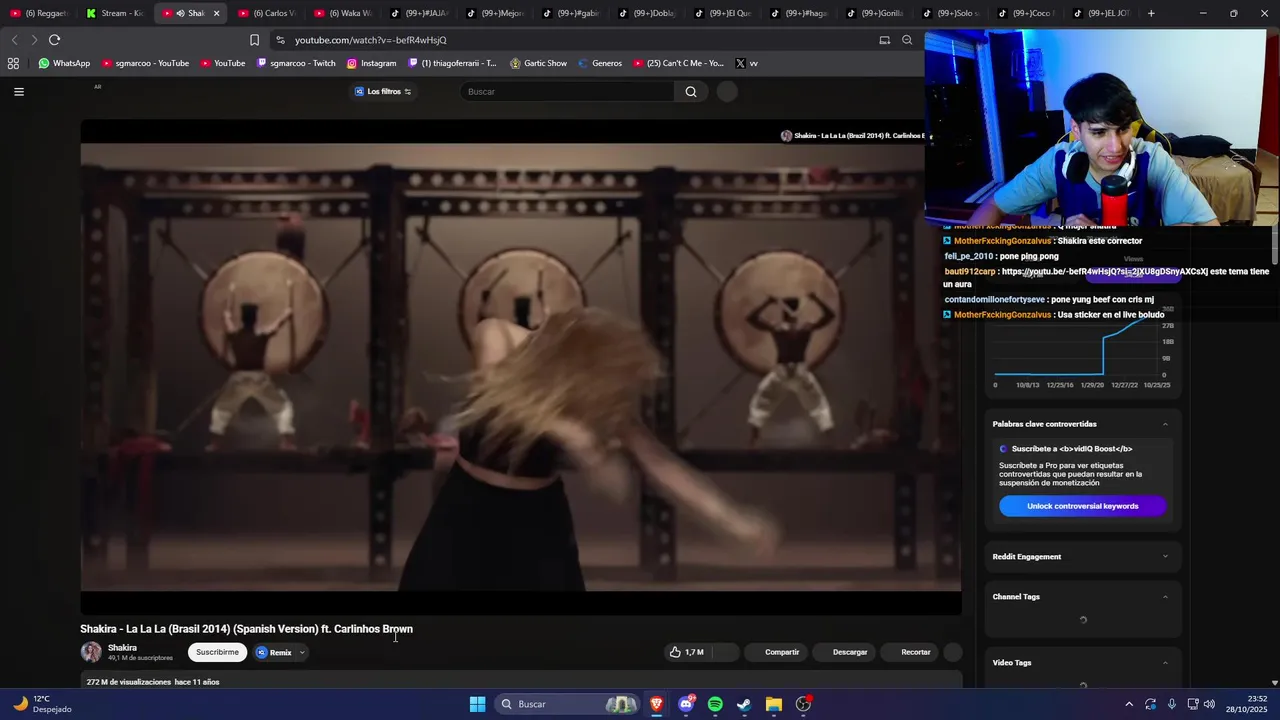Image resolution: width=1280 pixels, height=720 pixels.
Task: Open the Gartic Show bookmark
Action: 538,63
